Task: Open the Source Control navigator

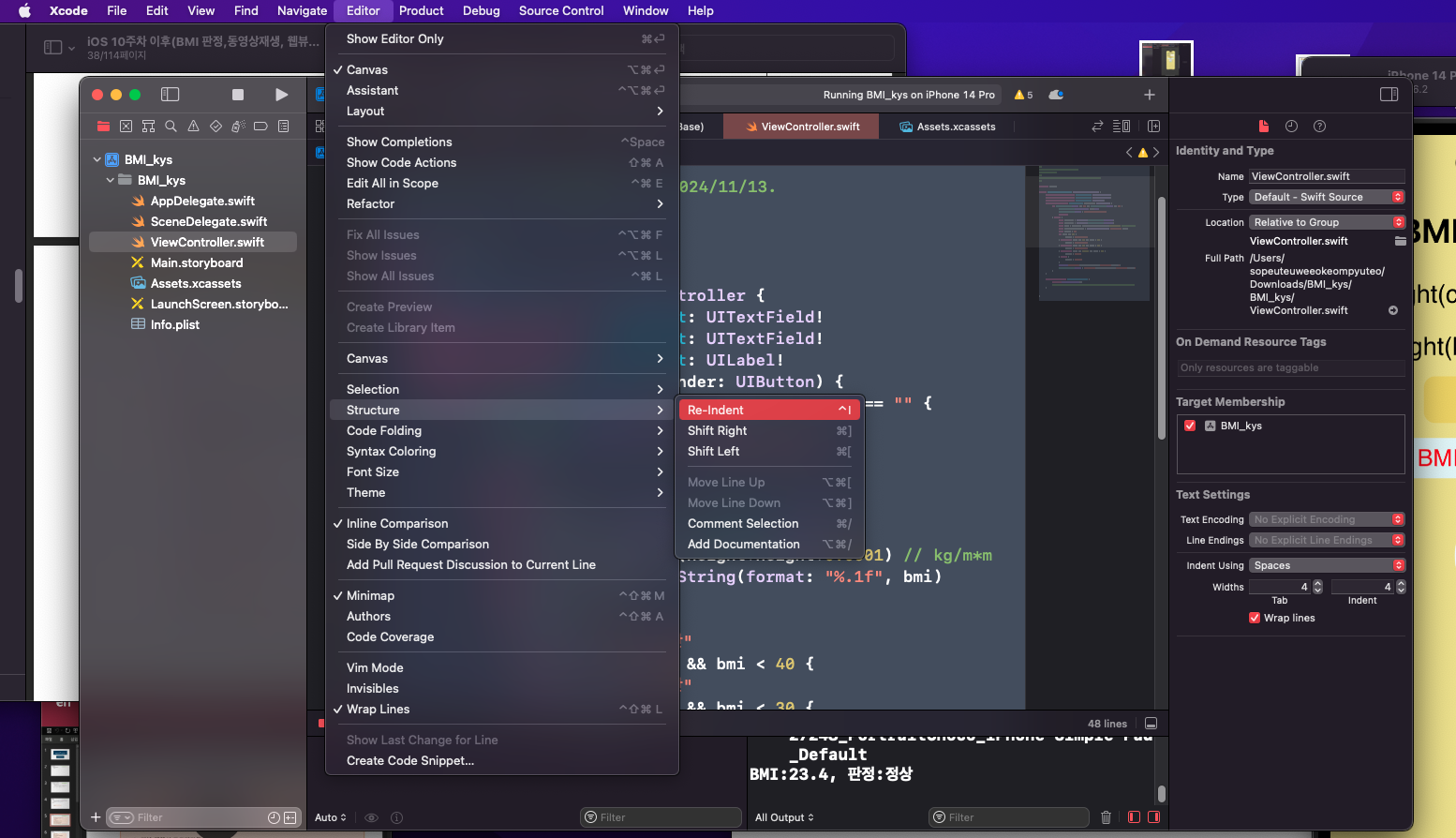Action: tap(126, 126)
